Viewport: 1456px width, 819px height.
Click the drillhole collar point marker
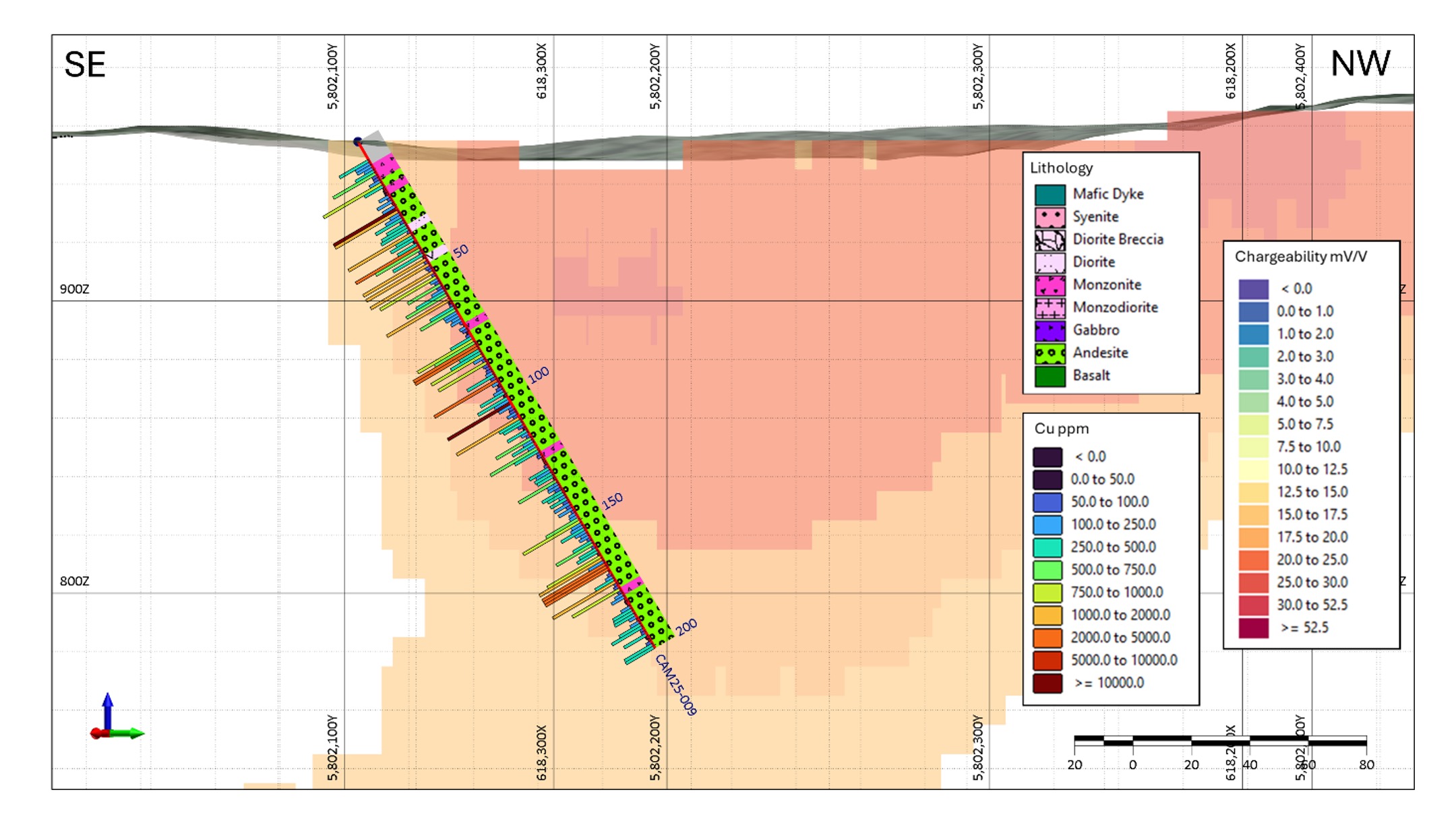[x=358, y=142]
